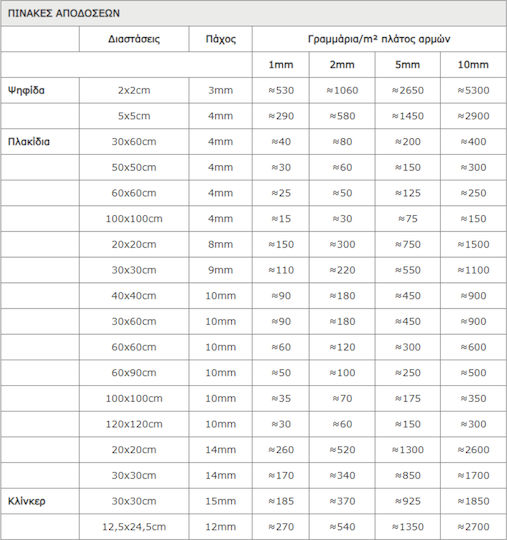
Task: Click the ≈925 value cell
Action: (x=407, y=501)
